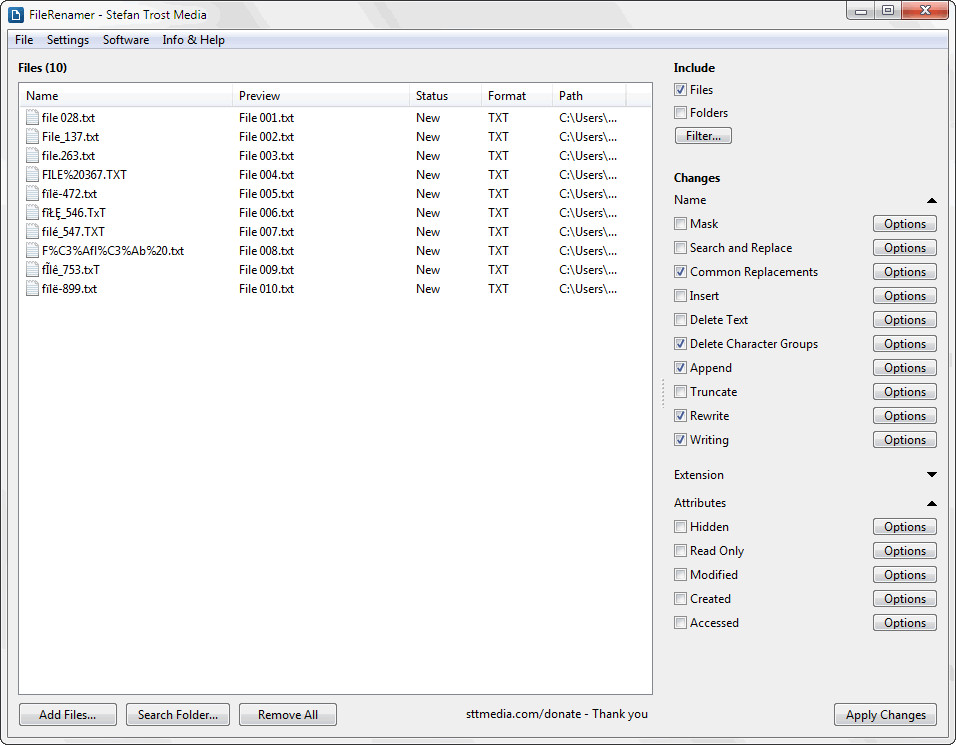Enable the Mask checkbox
This screenshot has width=956, height=745.
coord(680,224)
